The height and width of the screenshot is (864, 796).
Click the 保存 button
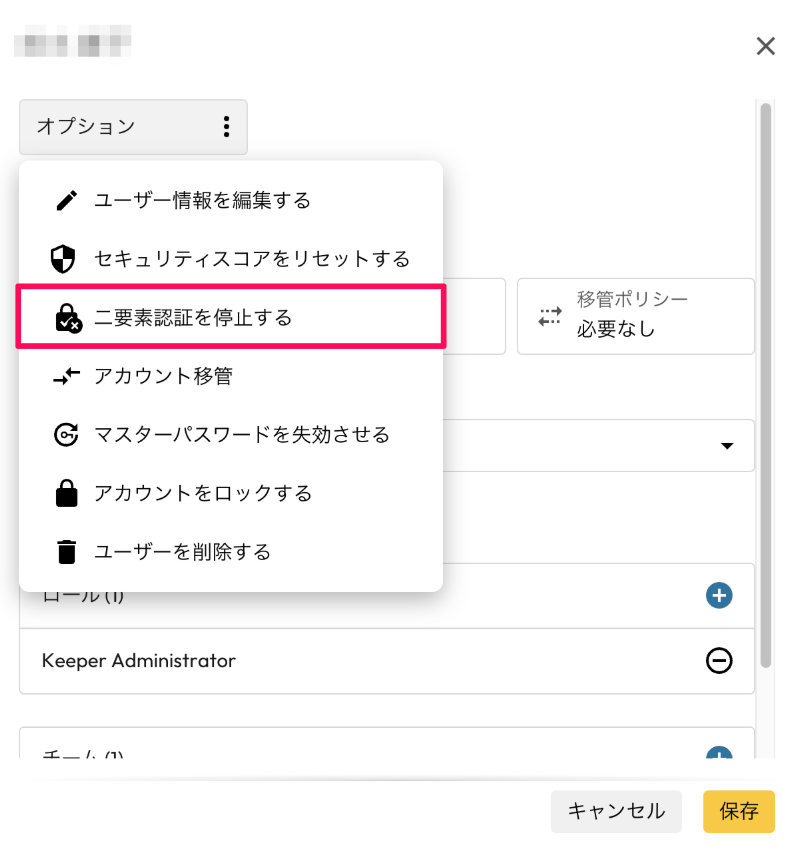point(739,811)
